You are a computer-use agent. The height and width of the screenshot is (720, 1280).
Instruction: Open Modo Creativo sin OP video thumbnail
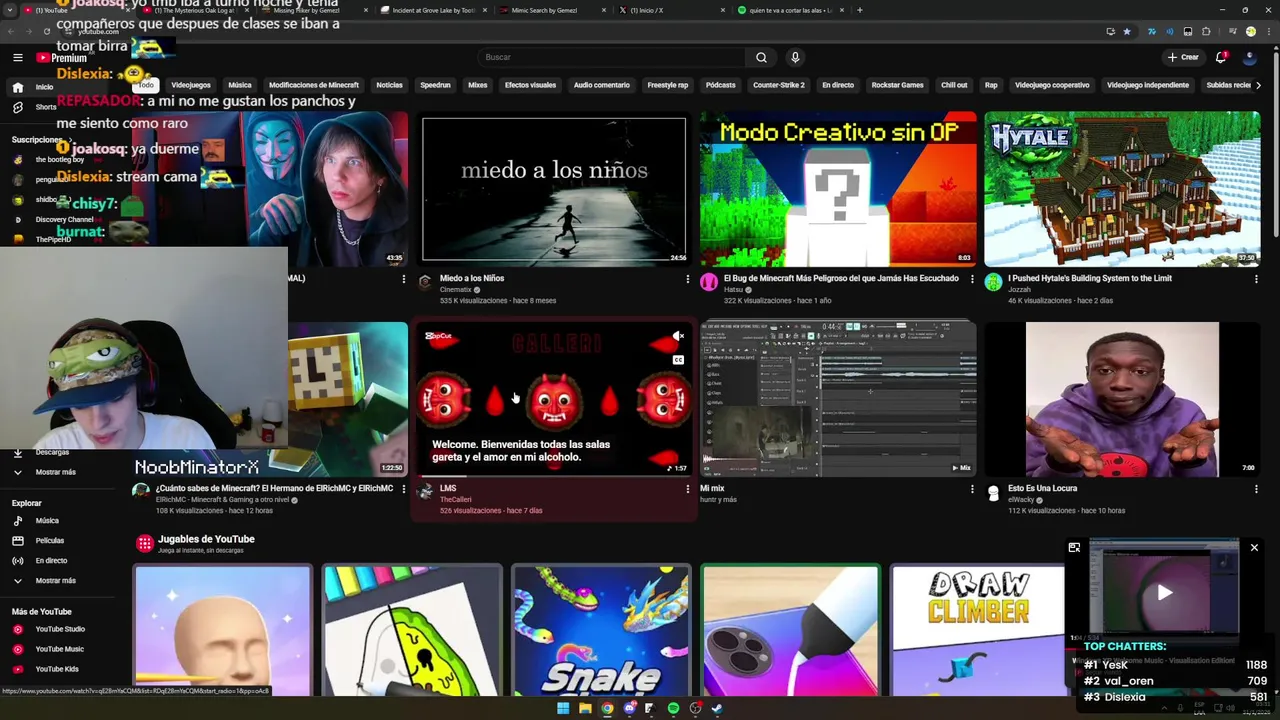[838, 188]
